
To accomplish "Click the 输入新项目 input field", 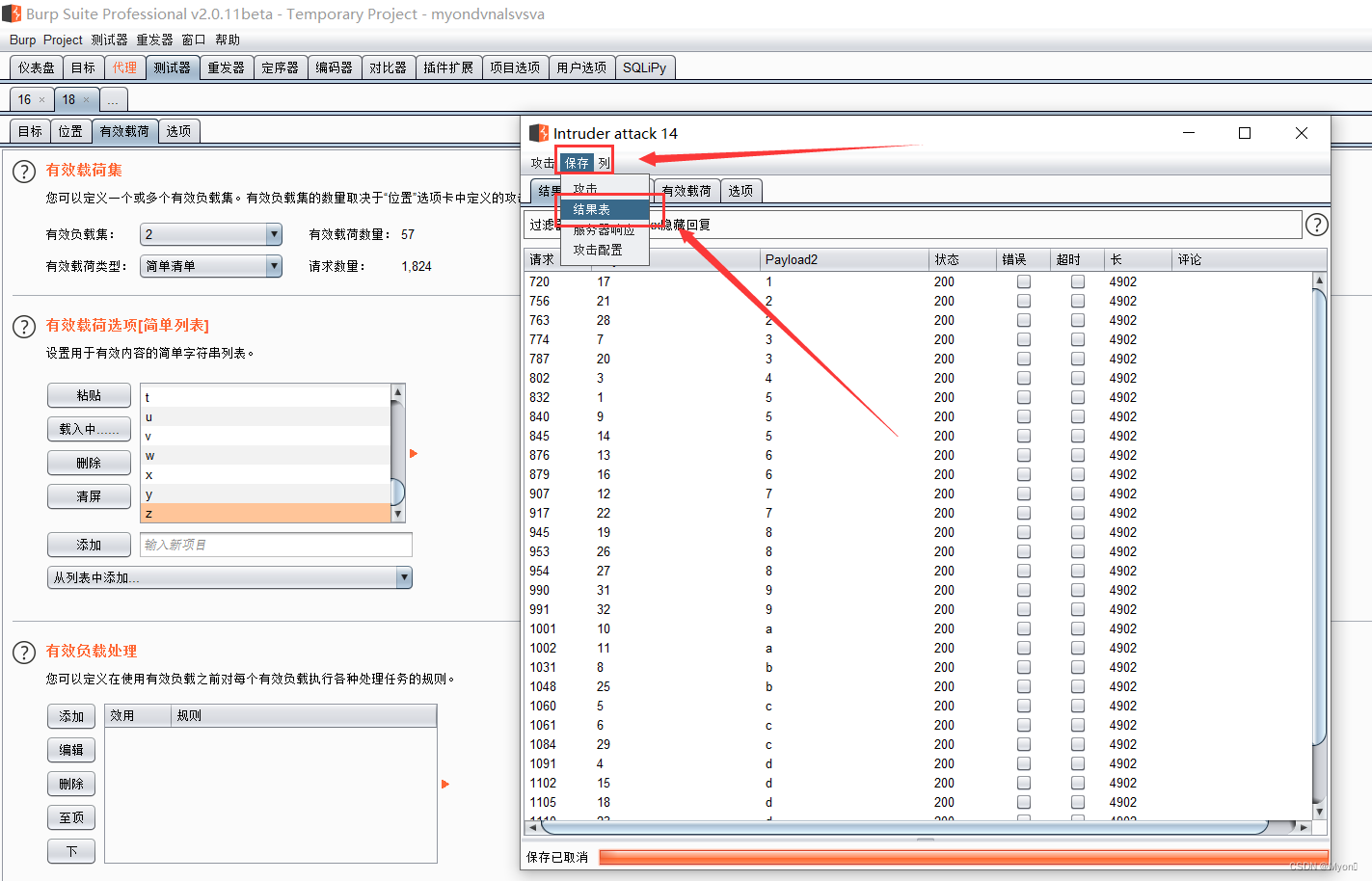I will 276,545.
